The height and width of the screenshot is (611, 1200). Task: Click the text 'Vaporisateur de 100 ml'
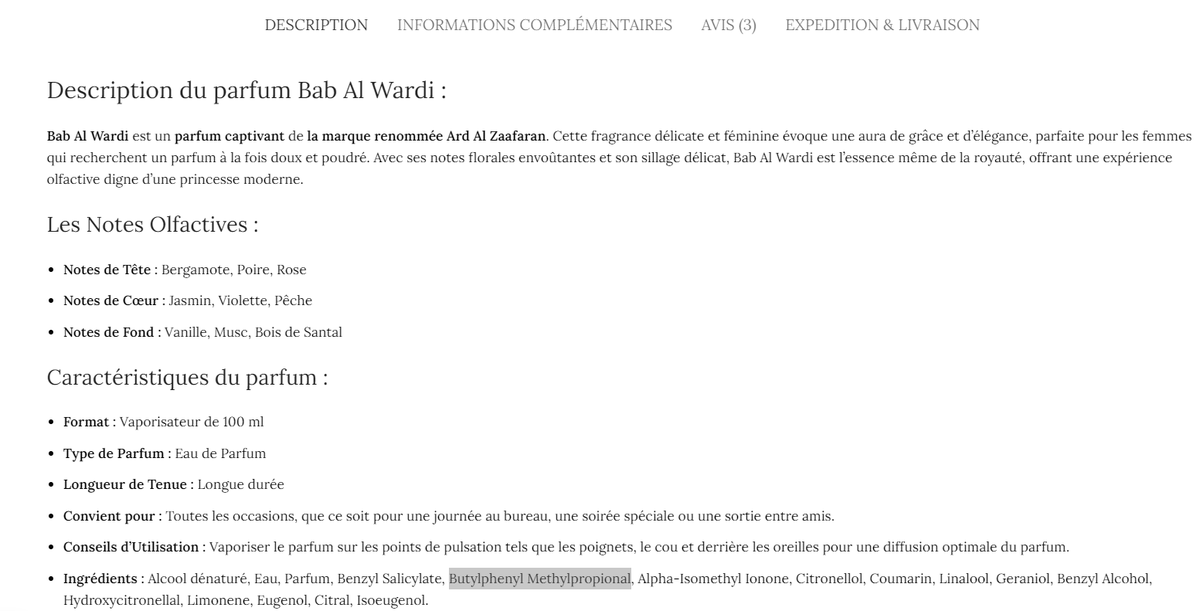(191, 422)
